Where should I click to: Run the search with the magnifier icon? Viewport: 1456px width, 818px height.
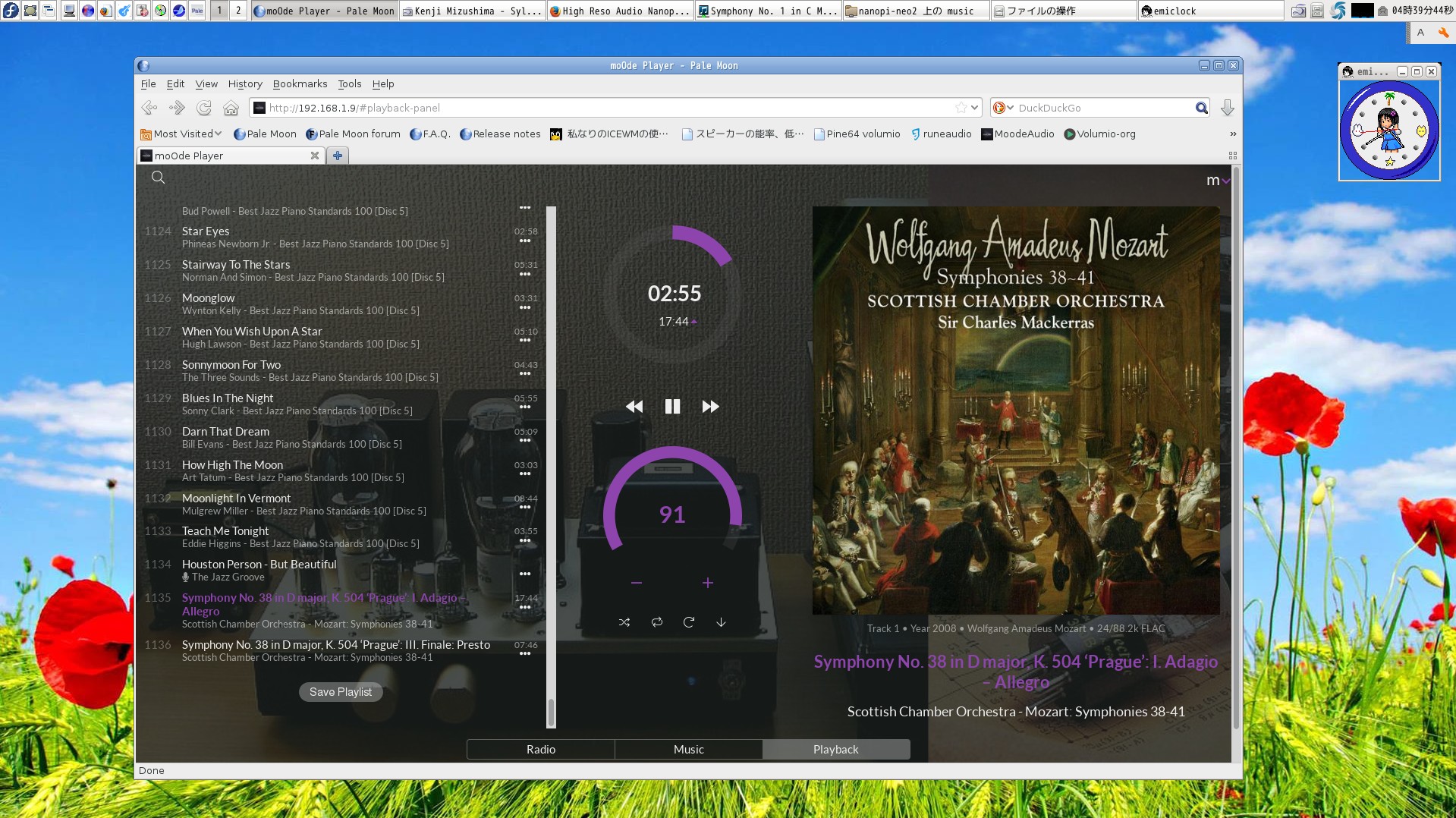point(1201,108)
